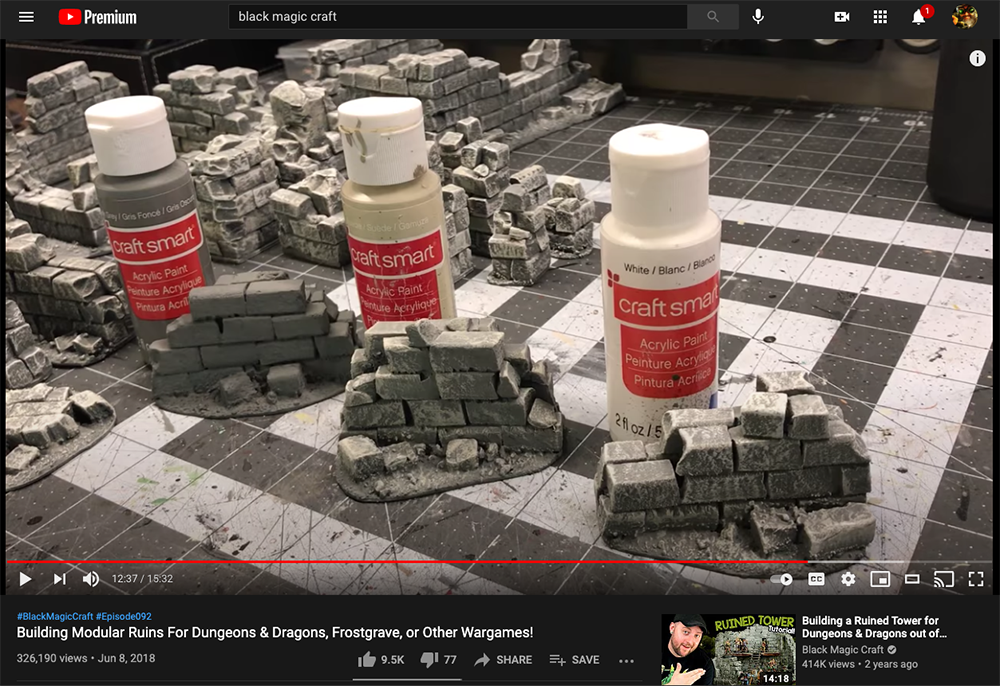Click the SHARE button
The height and width of the screenshot is (686, 1000).
(x=503, y=660)
